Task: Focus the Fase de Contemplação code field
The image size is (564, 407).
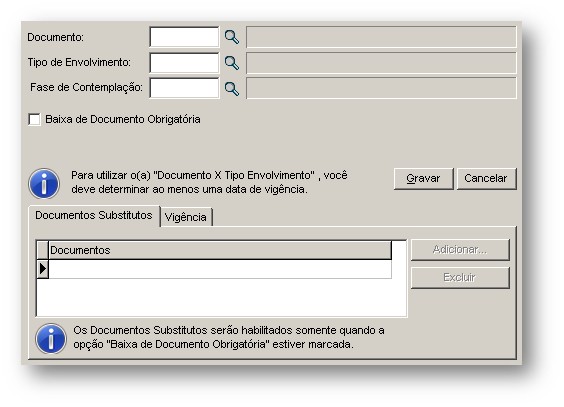Action: point(184,88)
